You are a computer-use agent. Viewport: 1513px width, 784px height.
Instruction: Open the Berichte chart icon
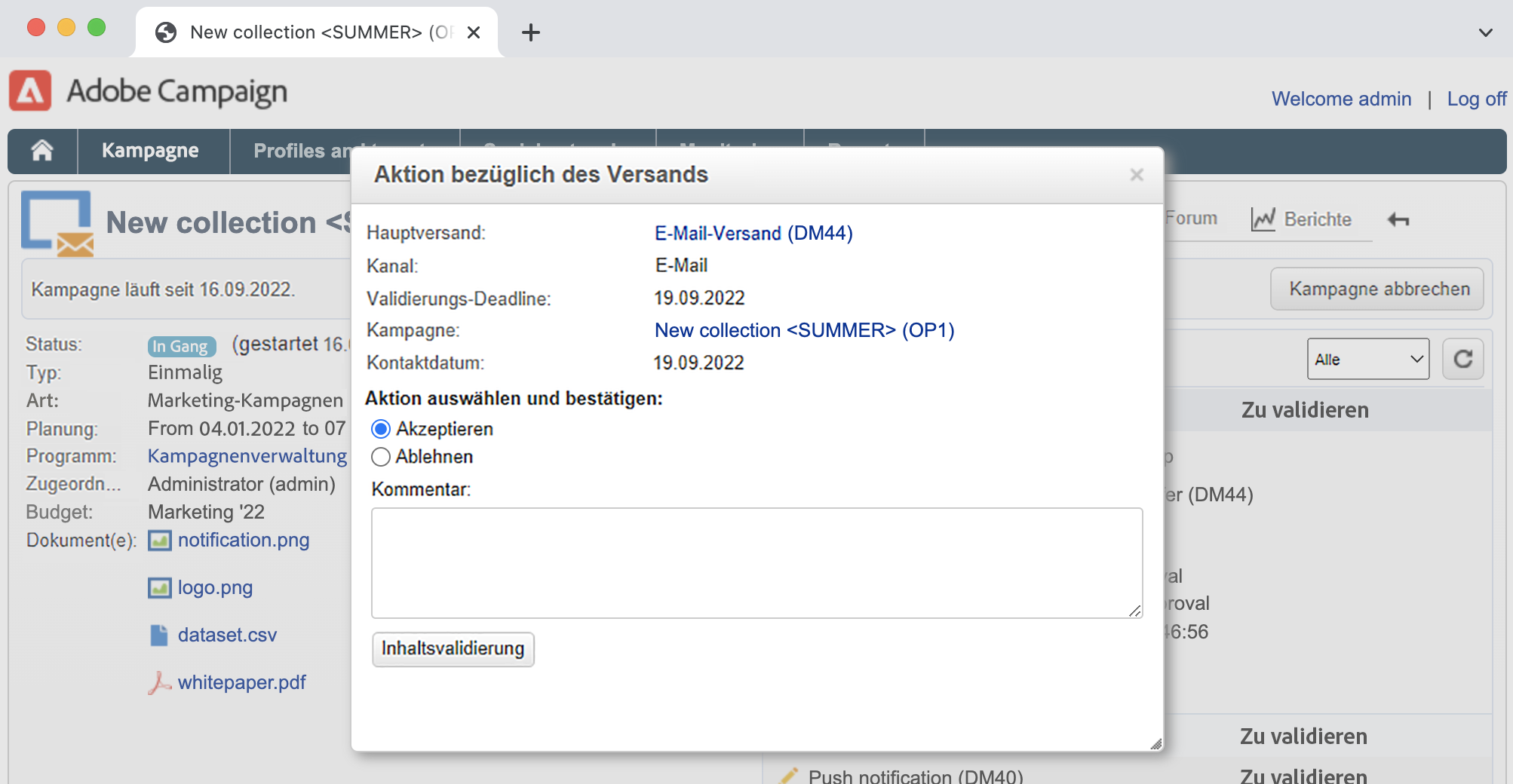pyautogui.click(x=1263, y=219)
